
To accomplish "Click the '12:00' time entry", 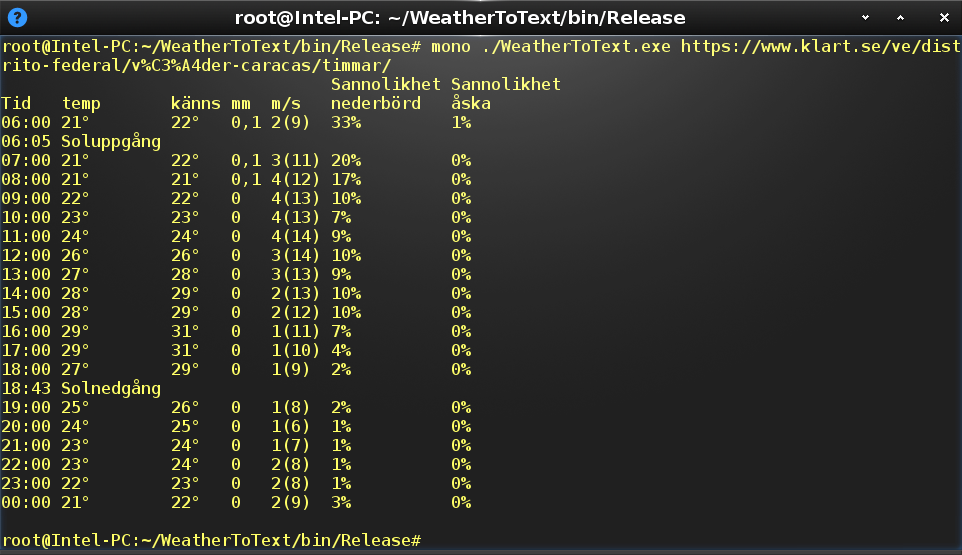I will click(x=26, y=256).
